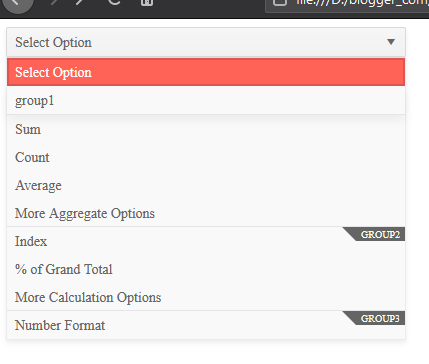The image size is (429, 364).
Task: Select the Count option
Action: click(206, 157)
